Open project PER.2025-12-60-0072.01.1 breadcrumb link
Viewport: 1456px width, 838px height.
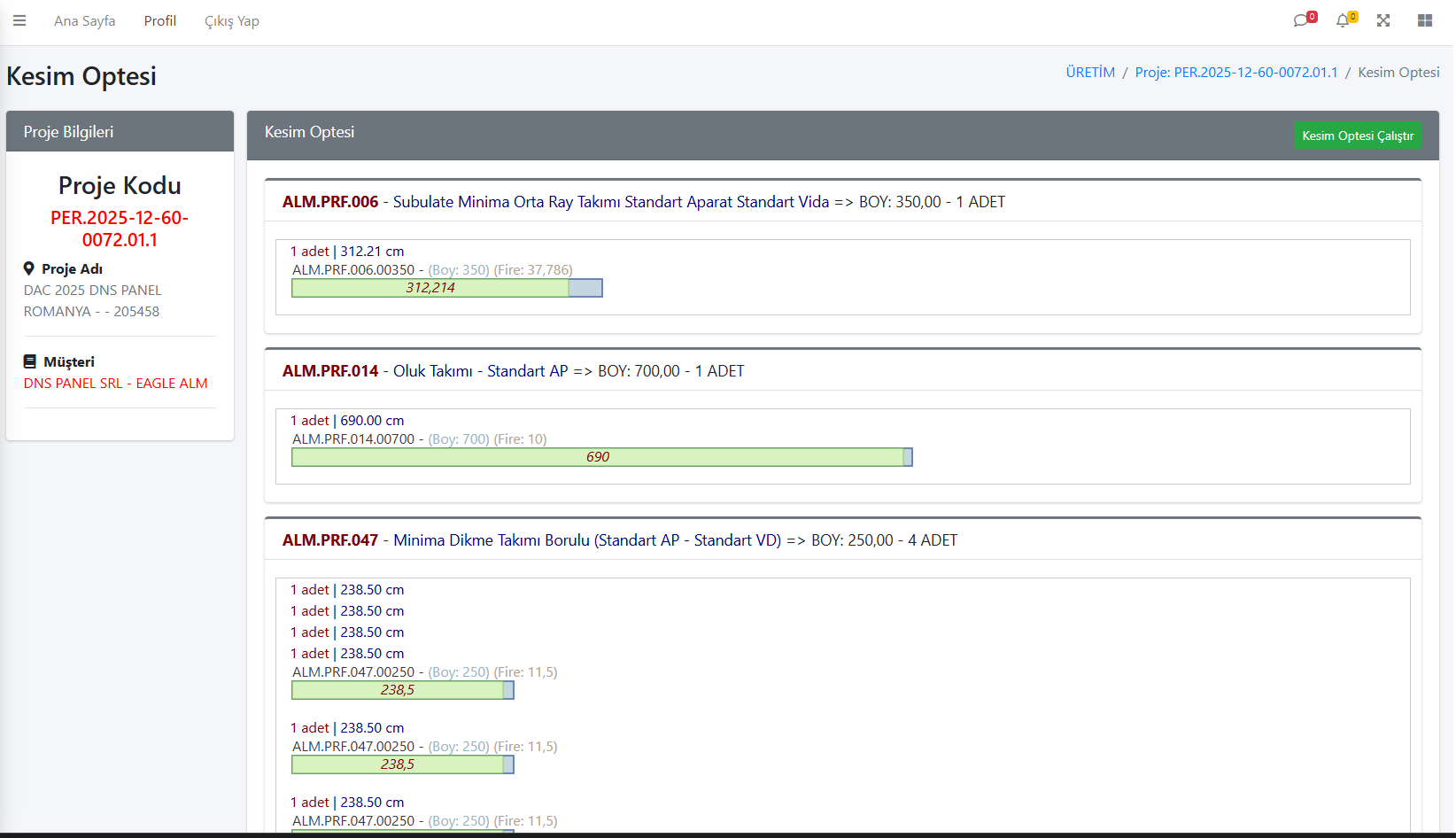pos(1236,73)
